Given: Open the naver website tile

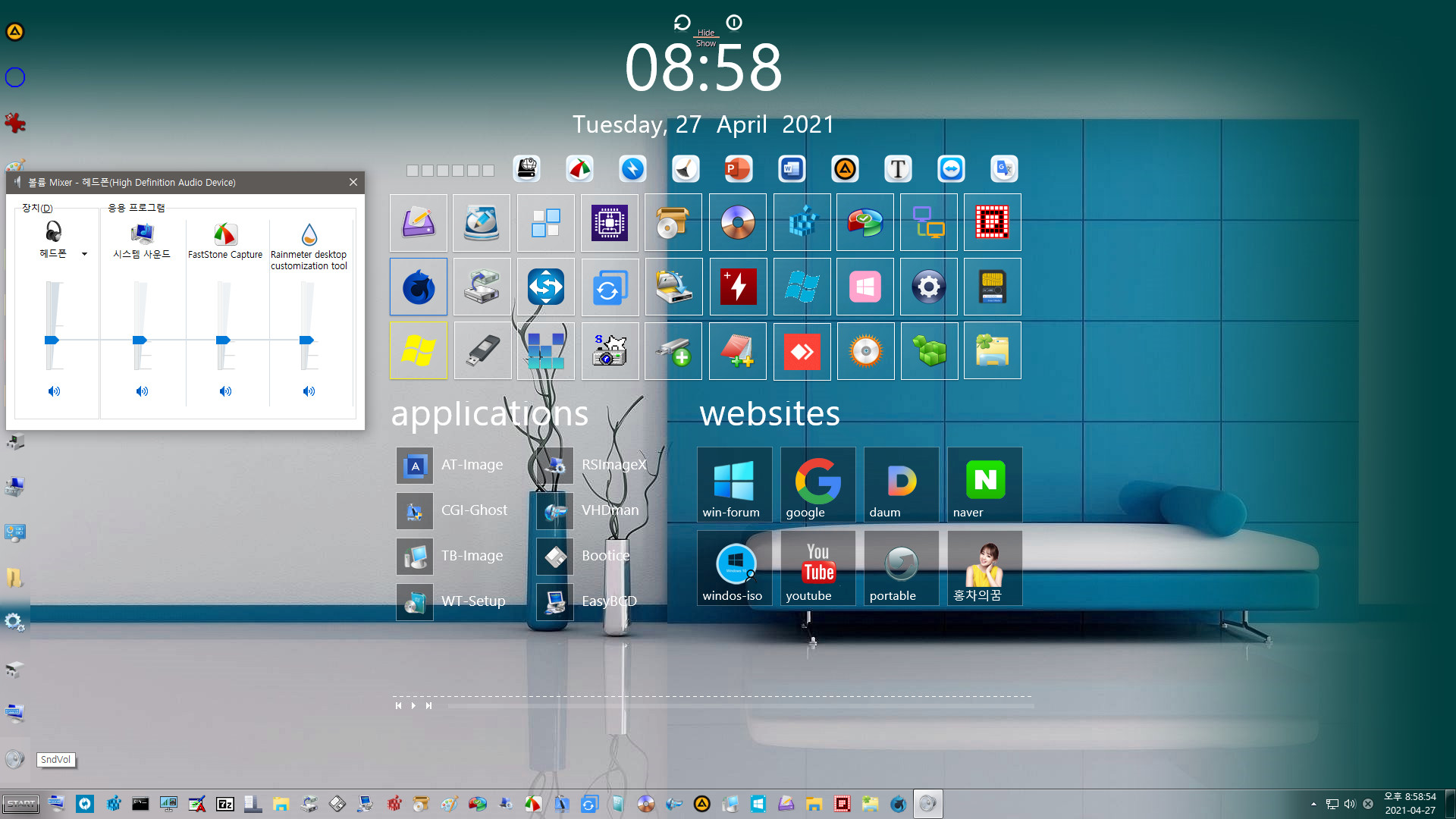Looking at the screenshot, I should 985,485.
